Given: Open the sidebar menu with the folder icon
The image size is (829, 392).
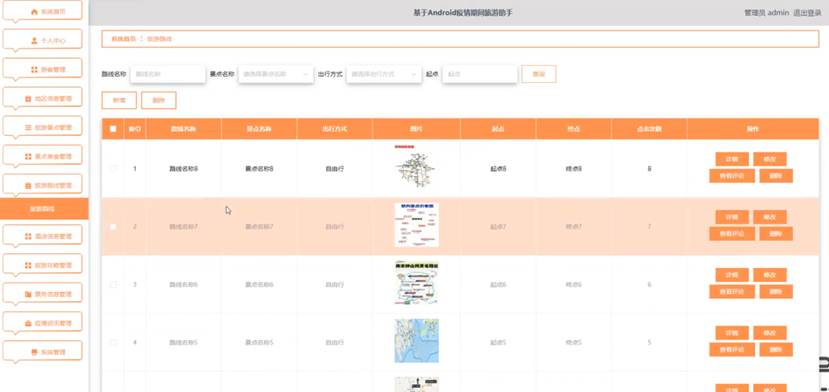Looking at the screenshot, I should pos(43,294).
